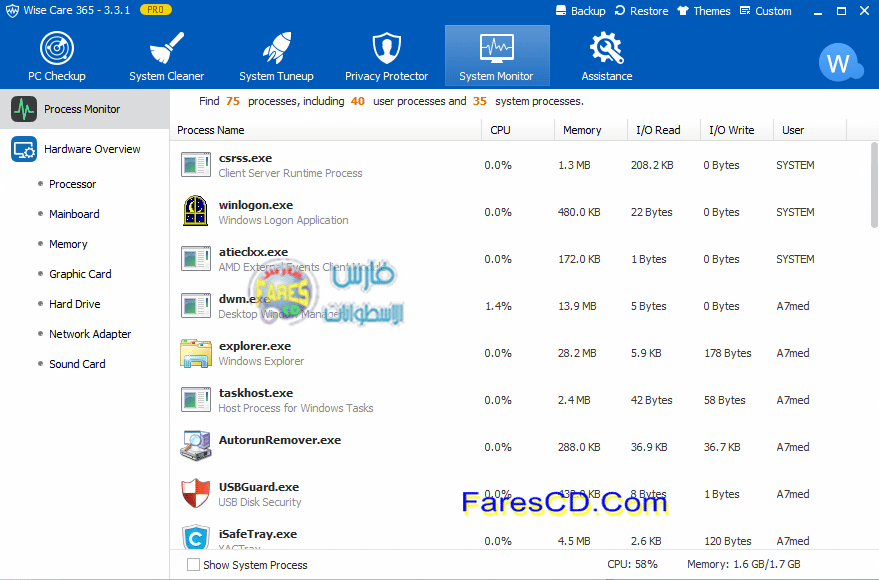879x580 pixels.
Task: Click the Wise Care 365 logo icon
Action: pyautogui.click(x=12, y=11)
